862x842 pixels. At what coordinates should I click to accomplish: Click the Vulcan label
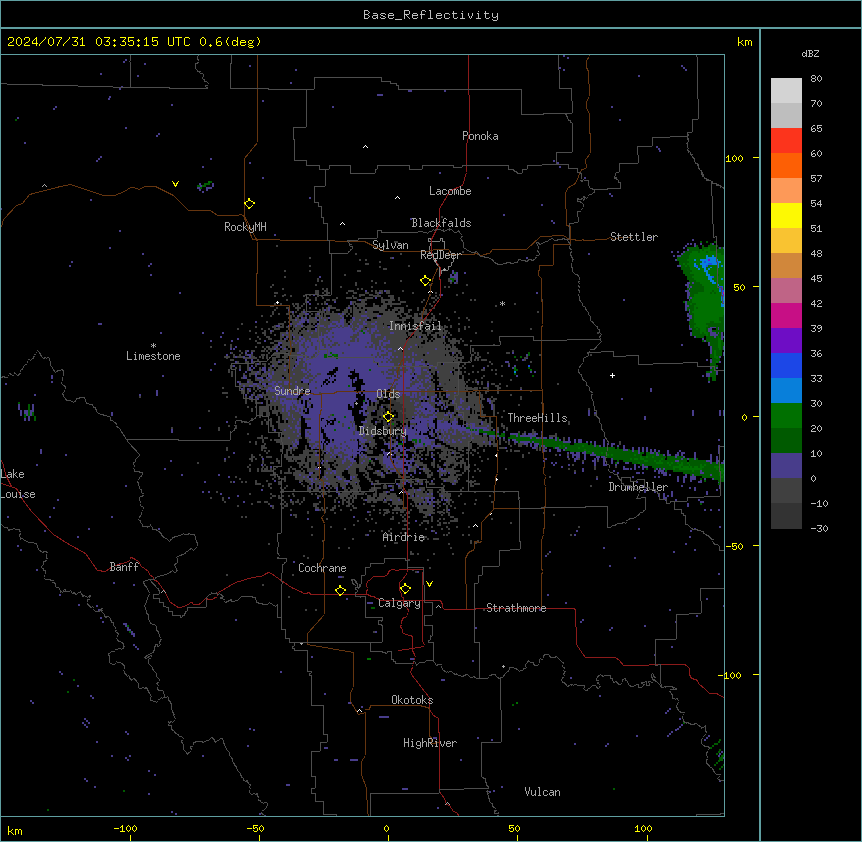click(543, 792)
